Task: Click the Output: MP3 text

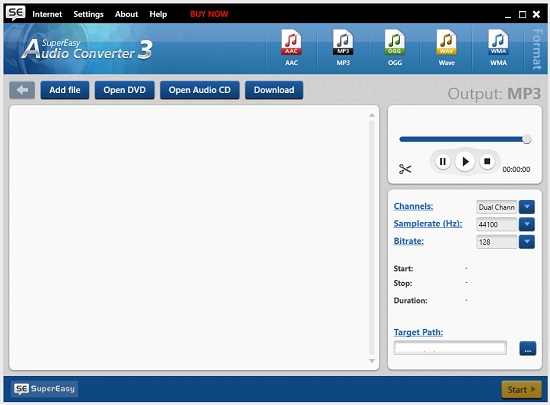Action: [494, 94]
